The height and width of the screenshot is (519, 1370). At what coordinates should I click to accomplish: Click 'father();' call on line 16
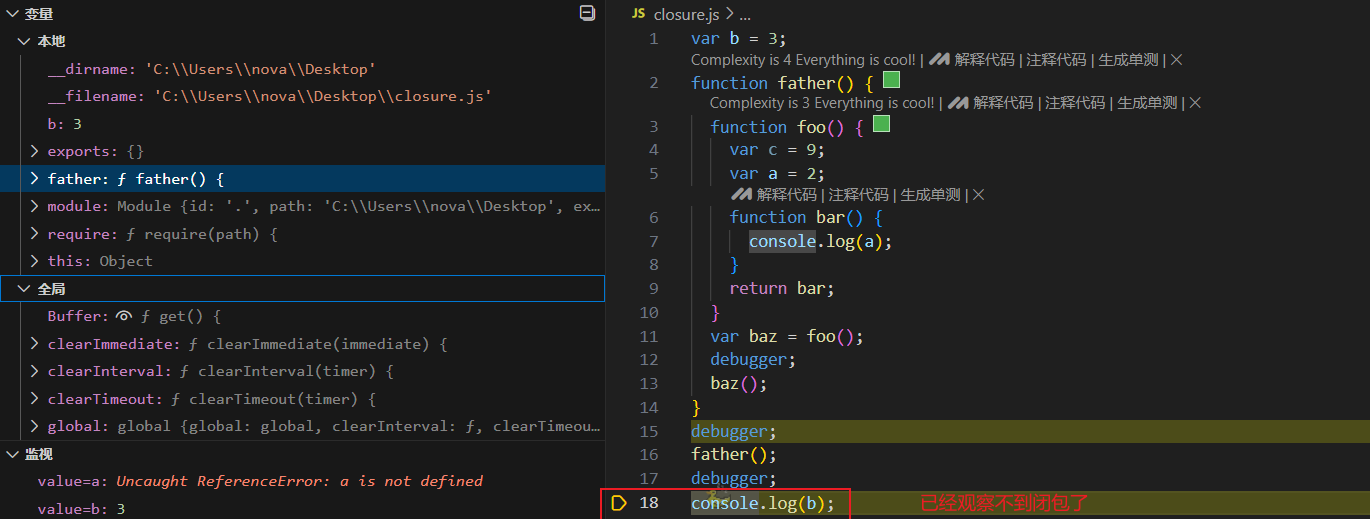pyautogui.click(x=734, y=455)
